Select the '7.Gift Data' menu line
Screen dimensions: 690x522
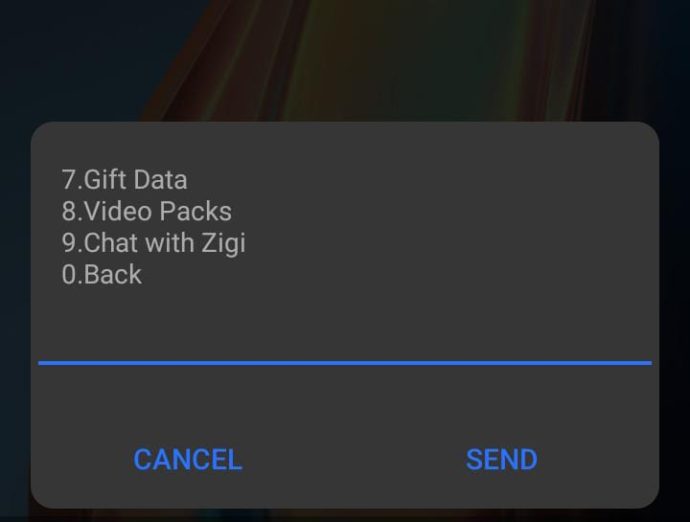(125, 180)
